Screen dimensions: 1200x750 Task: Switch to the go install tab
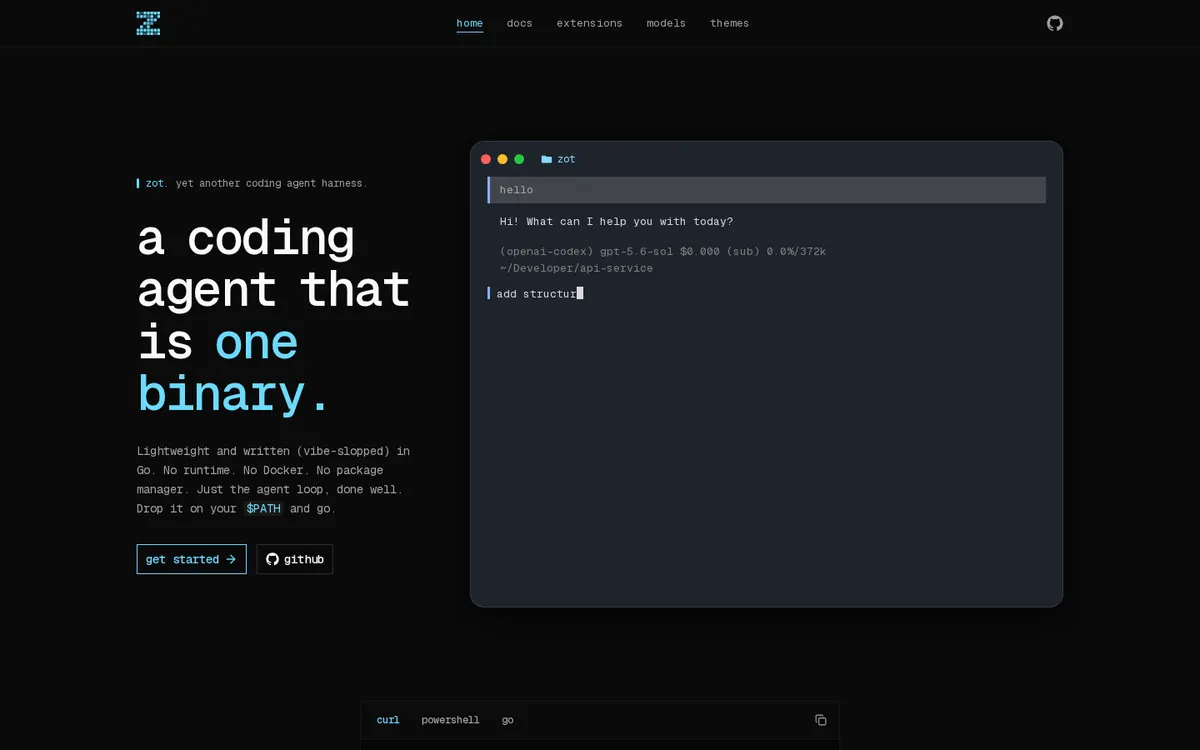[508, 720]
